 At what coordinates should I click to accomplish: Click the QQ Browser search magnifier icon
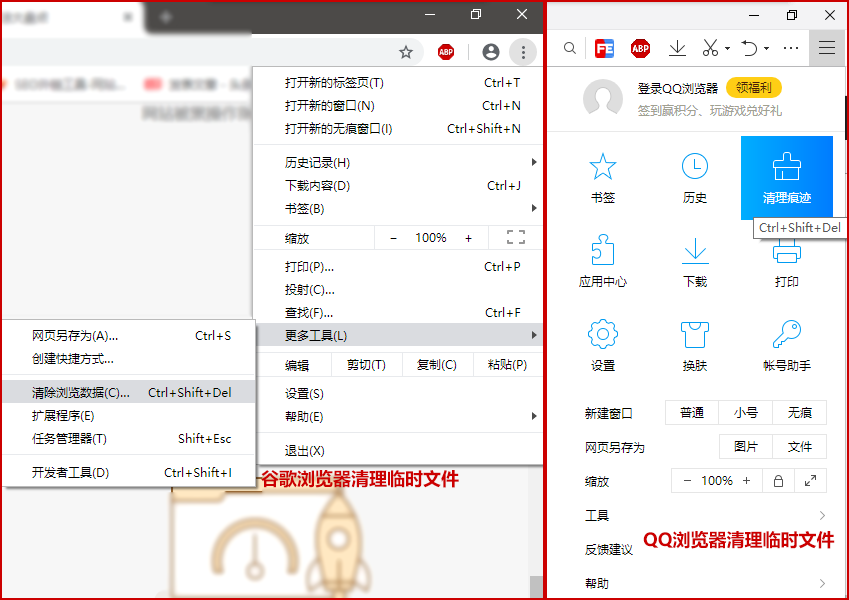click(570, 48)
